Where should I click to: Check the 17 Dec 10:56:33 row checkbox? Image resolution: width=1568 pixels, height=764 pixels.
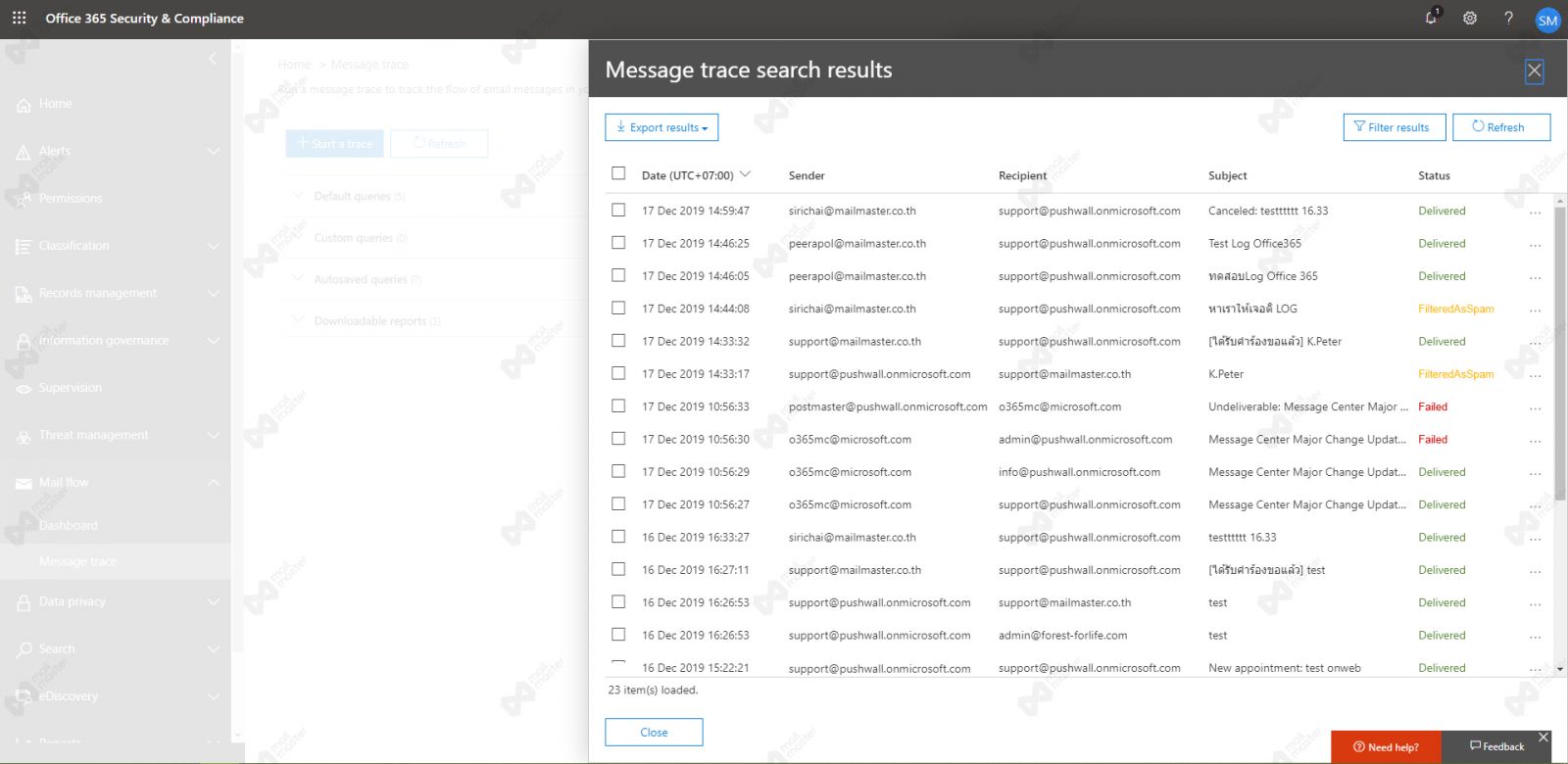pos(618,406)
